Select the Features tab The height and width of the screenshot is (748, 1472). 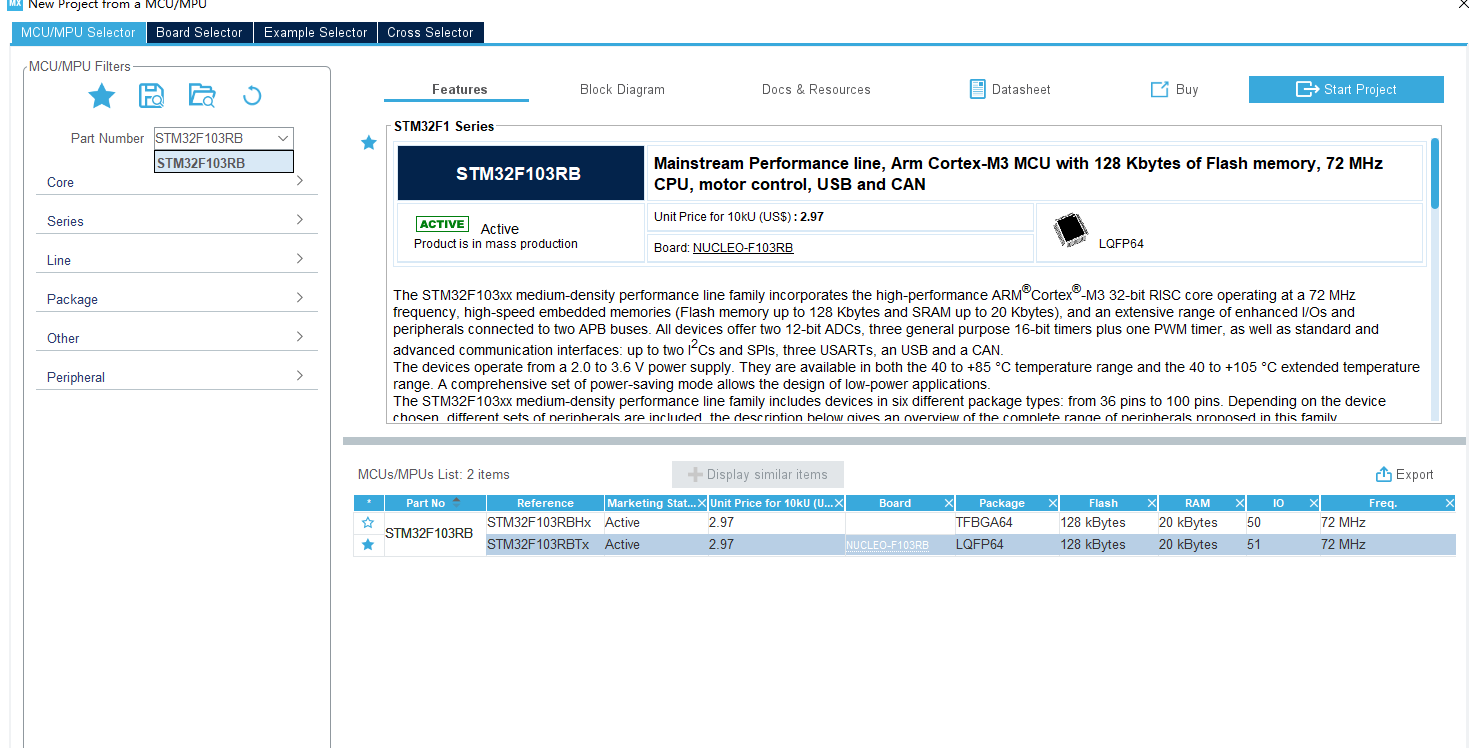[460, 89]
